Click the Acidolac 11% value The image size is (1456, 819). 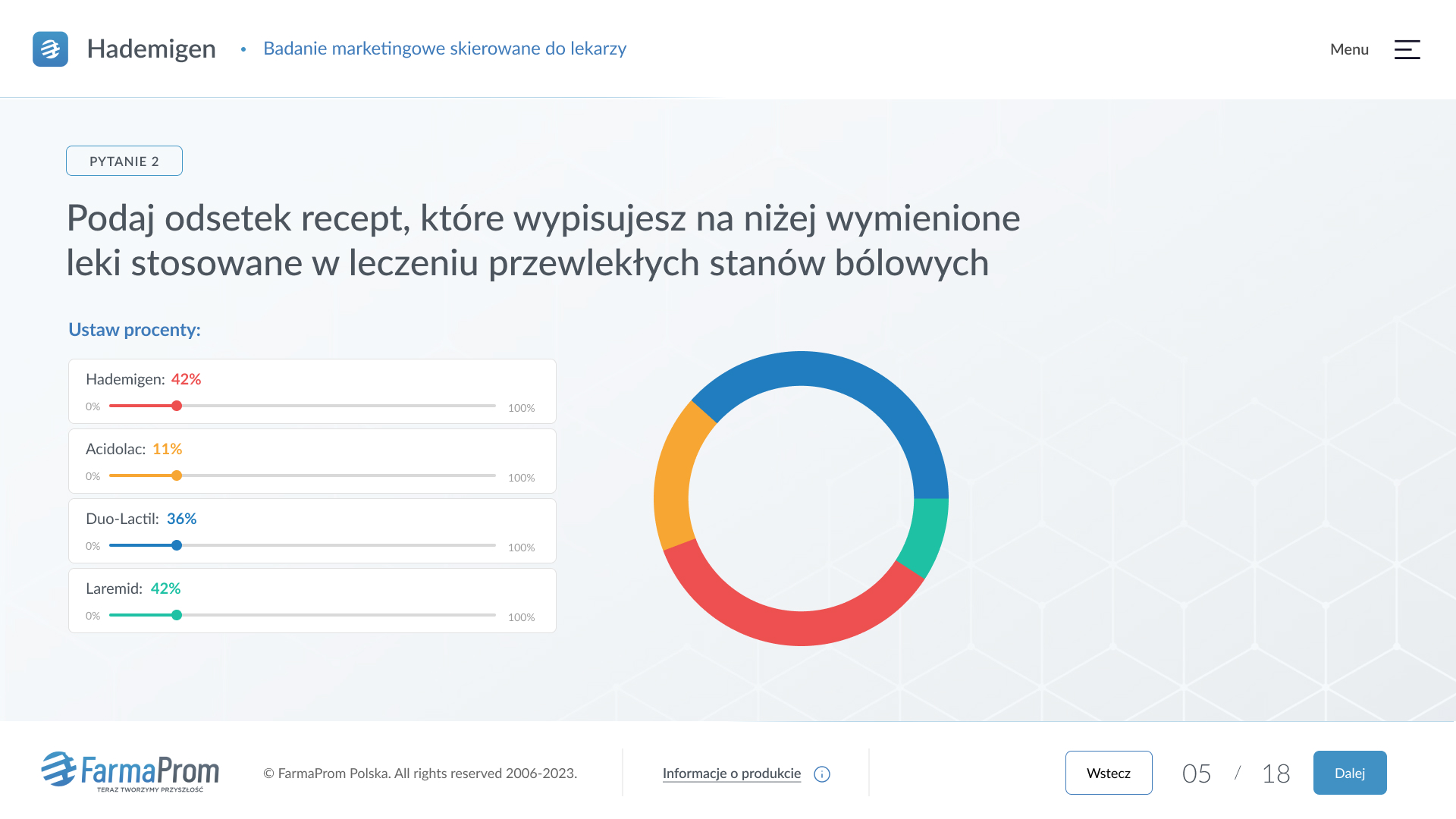click(x=167, y=449)
